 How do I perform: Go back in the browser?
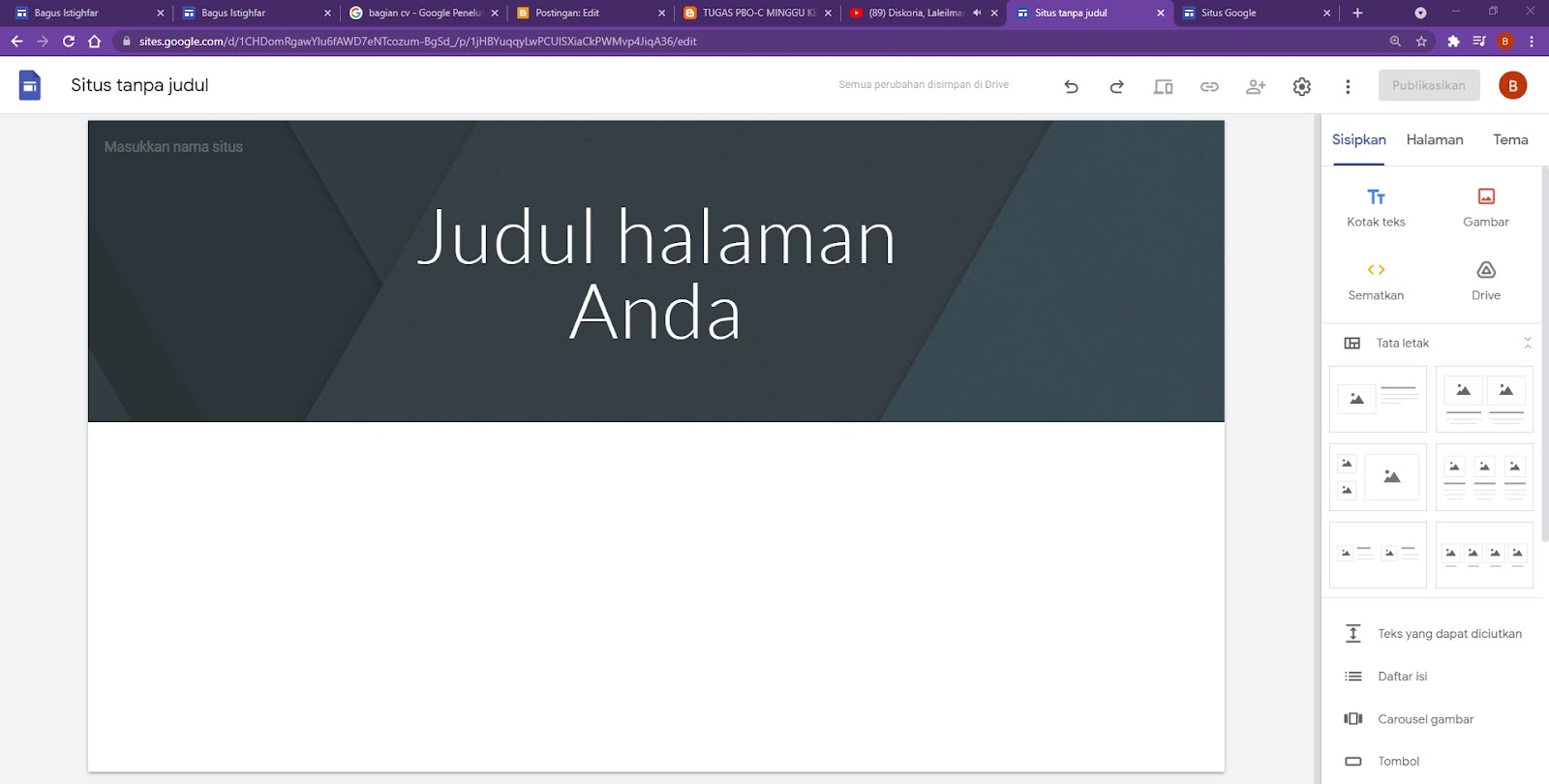click(x=16, y=41)
